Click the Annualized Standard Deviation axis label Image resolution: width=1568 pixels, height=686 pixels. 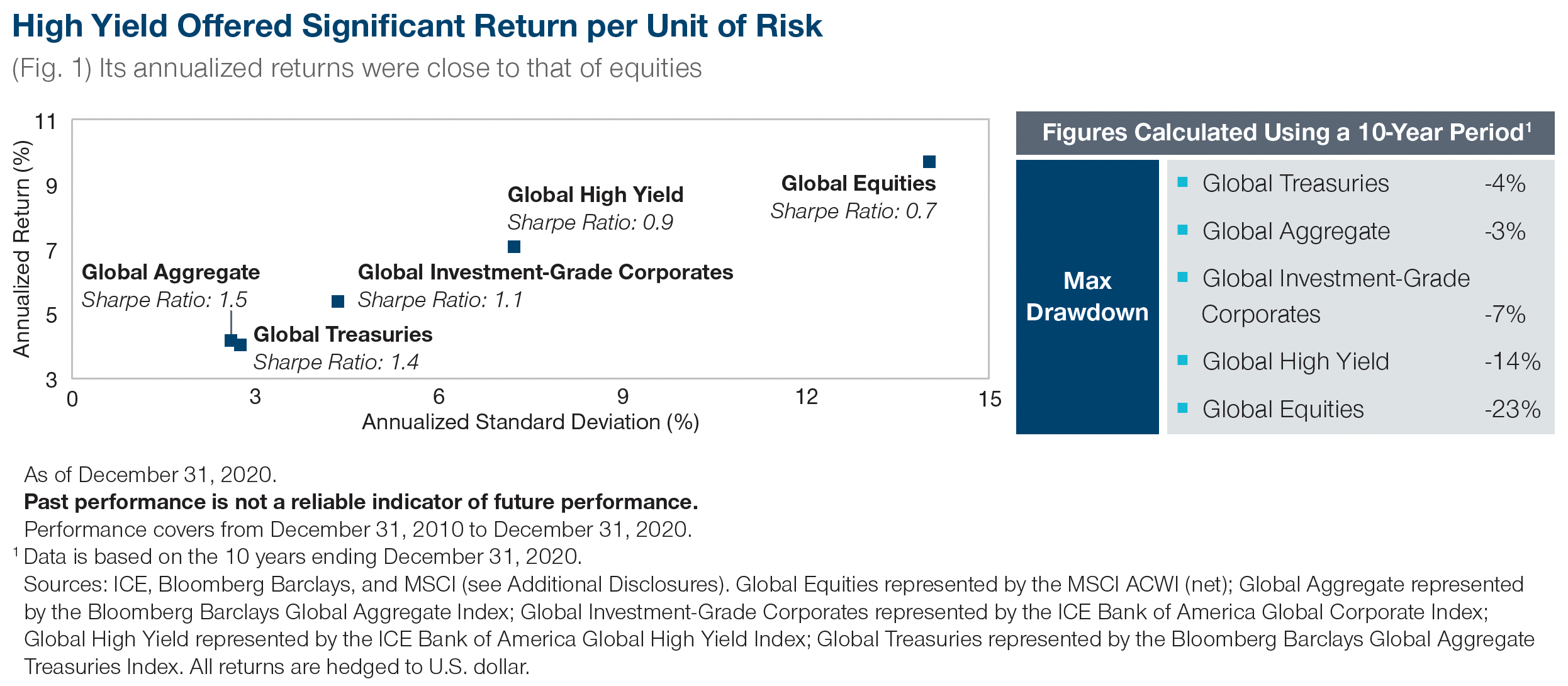point(530,422)
